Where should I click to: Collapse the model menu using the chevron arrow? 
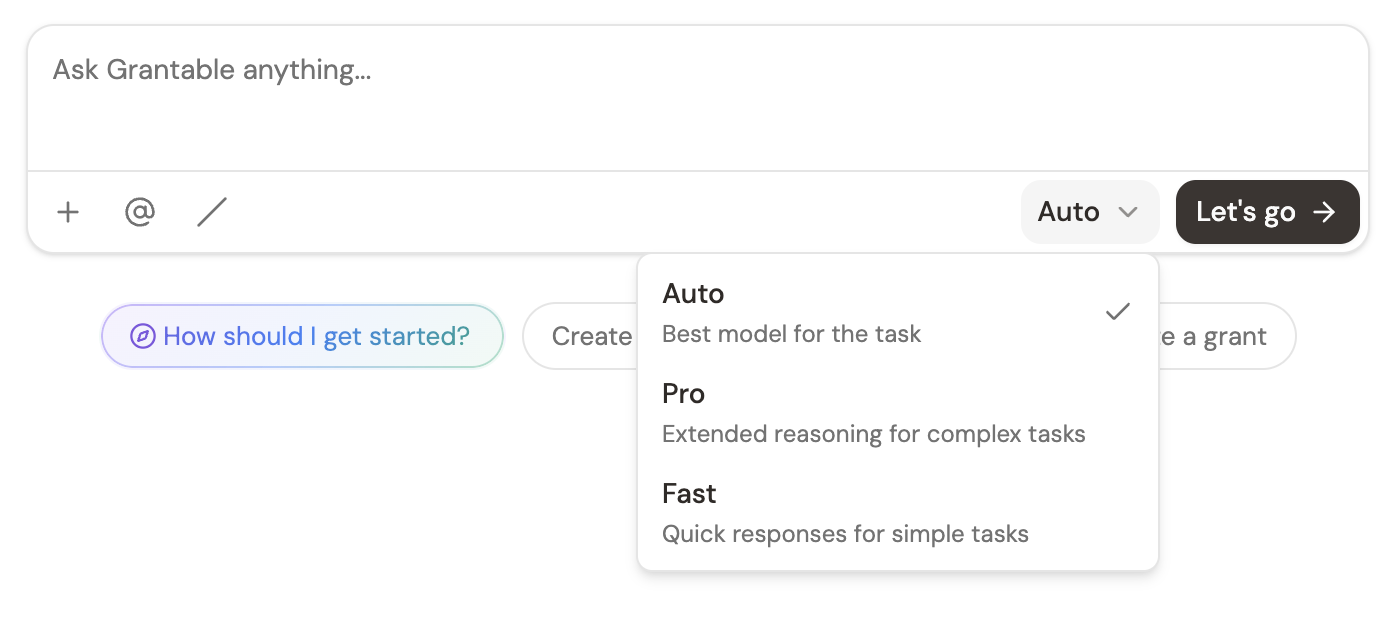pyautogui.click(x=1128, y=212)
